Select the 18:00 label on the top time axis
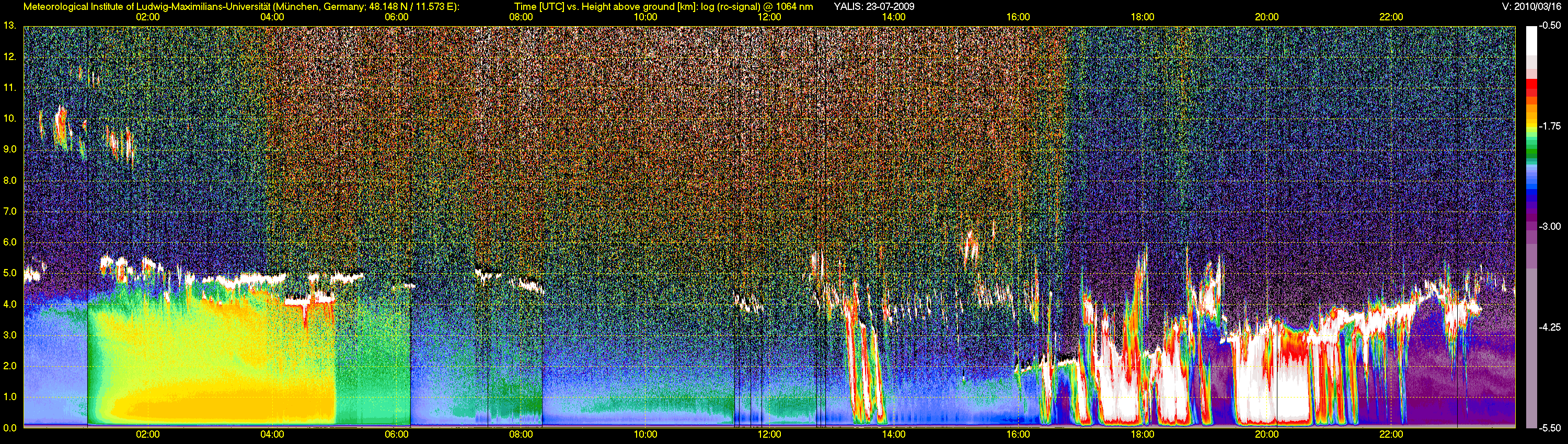This screenshot has height=444, width=1568. (1143, 17)
